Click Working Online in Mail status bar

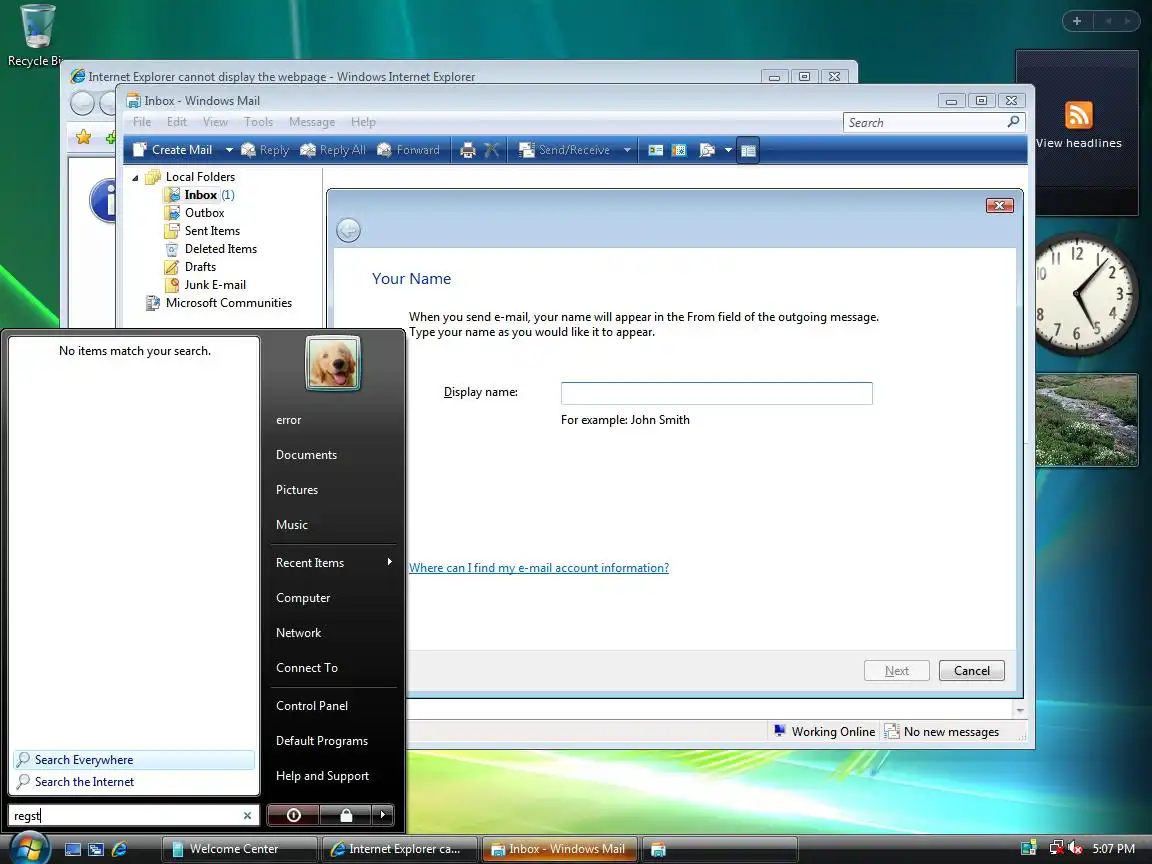824,732
